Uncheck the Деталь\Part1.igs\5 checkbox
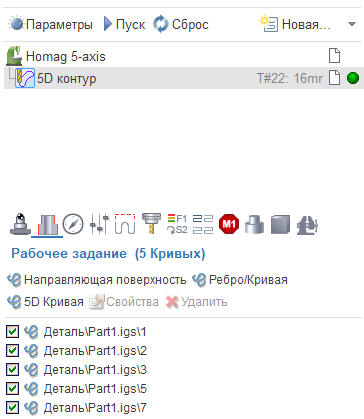 click(x=12, y=388)
